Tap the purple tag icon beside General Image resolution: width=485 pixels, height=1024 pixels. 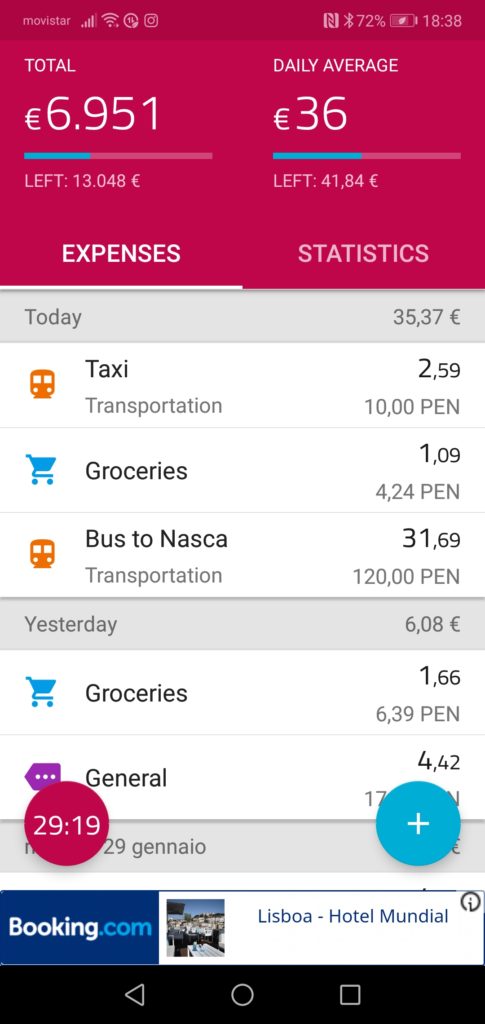point(43,775)
